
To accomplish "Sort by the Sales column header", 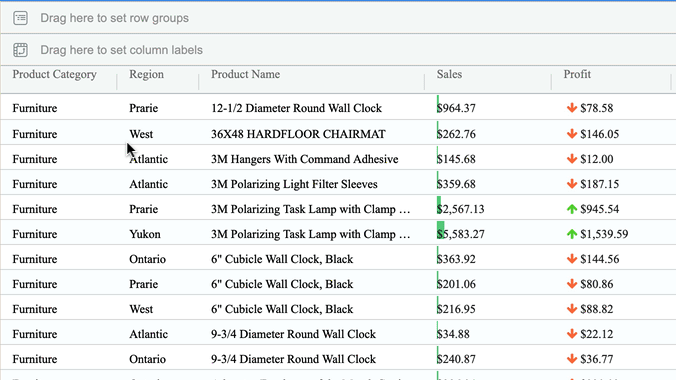I will click(x=449, y=75).
